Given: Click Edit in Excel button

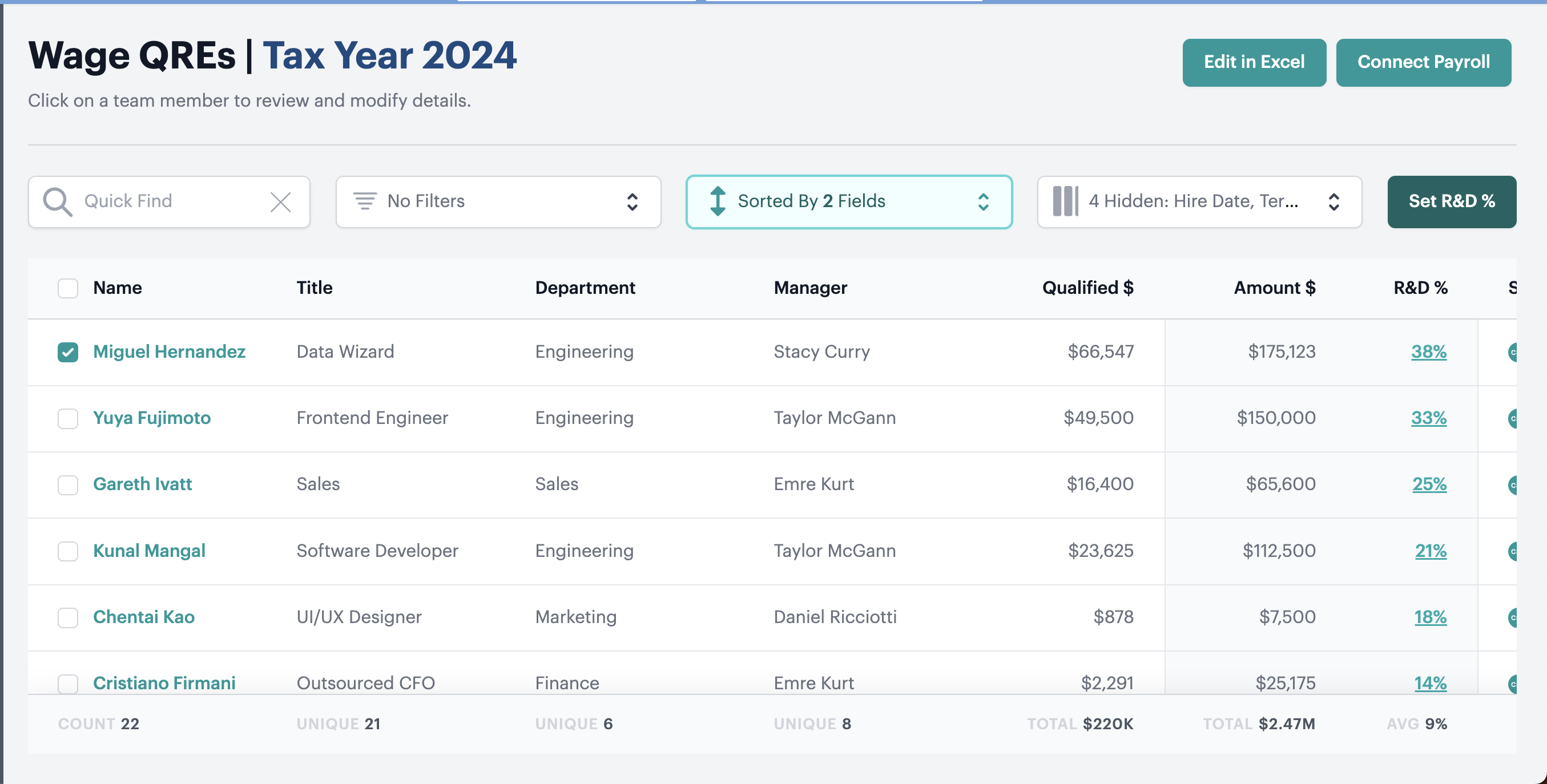Looking at the screenshot, I should [x=1254, y=62].
